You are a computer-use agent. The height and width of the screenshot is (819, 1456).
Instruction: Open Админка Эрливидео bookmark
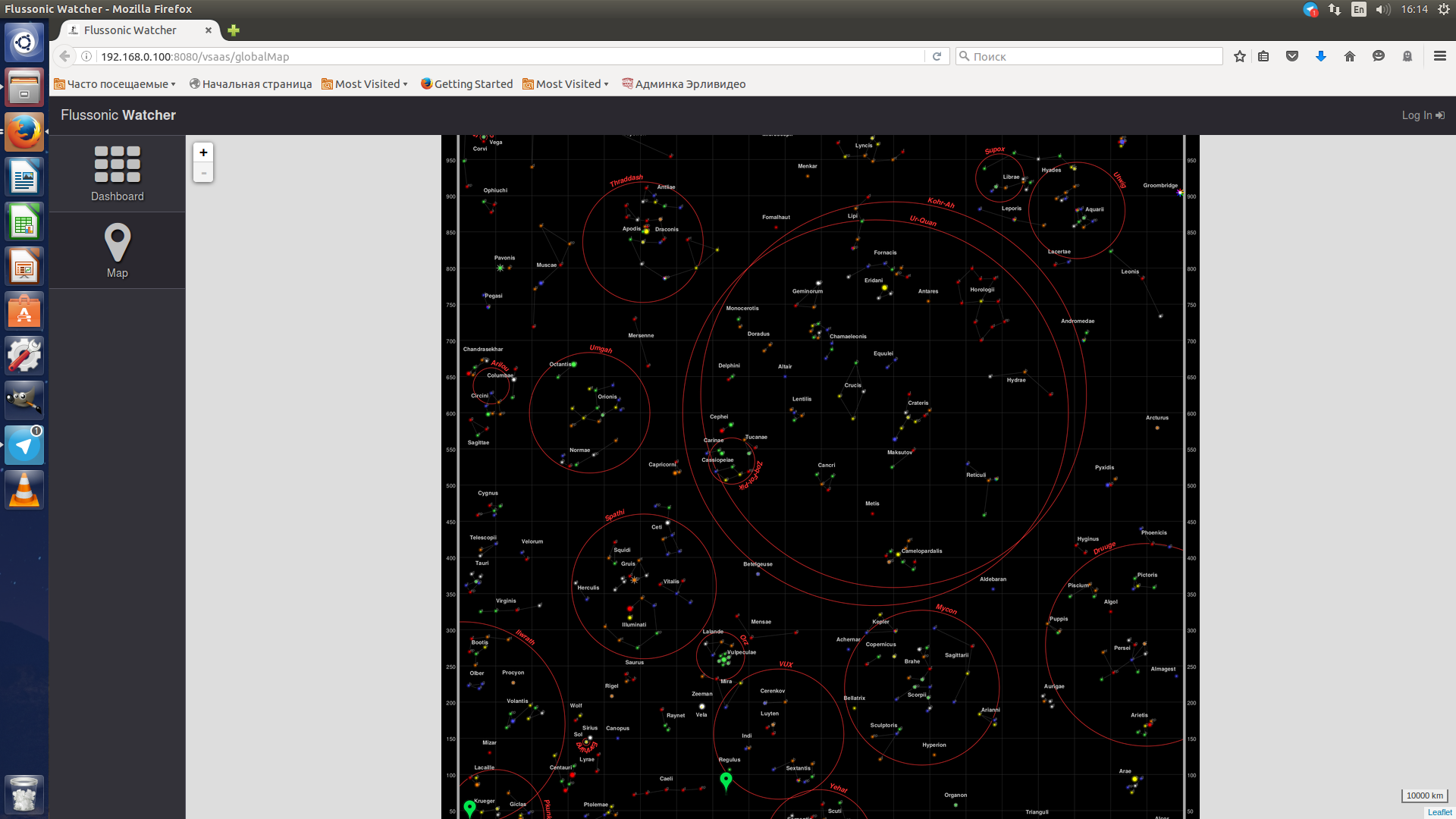point(683,84)
